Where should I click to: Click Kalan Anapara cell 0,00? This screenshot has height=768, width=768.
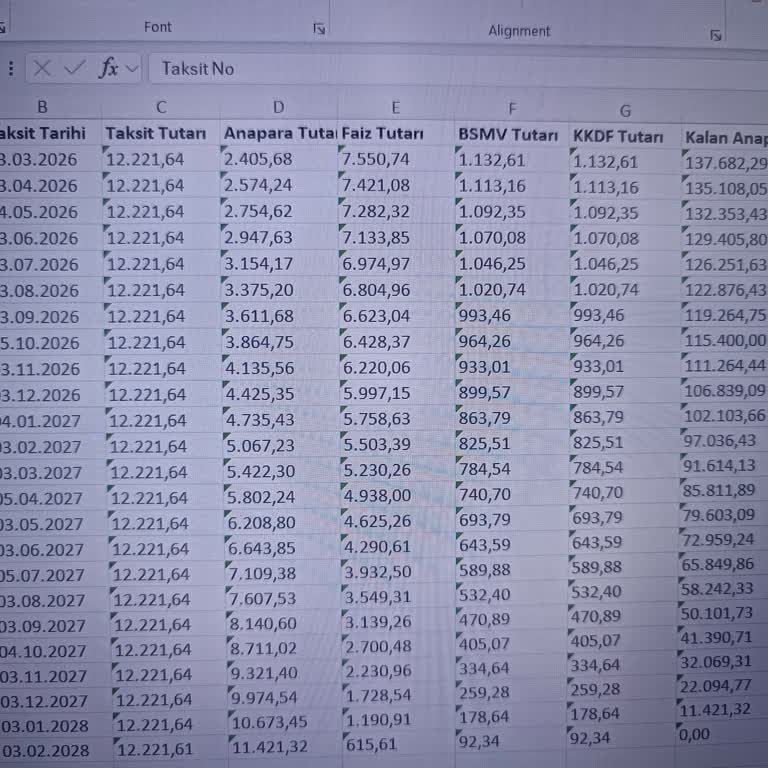pyautogui.click(x=721, y=734)
